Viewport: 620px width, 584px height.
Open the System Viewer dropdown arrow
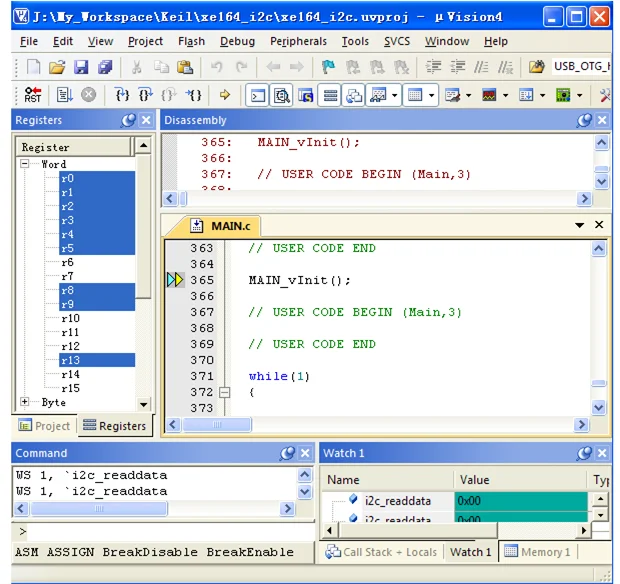[579, 95]
